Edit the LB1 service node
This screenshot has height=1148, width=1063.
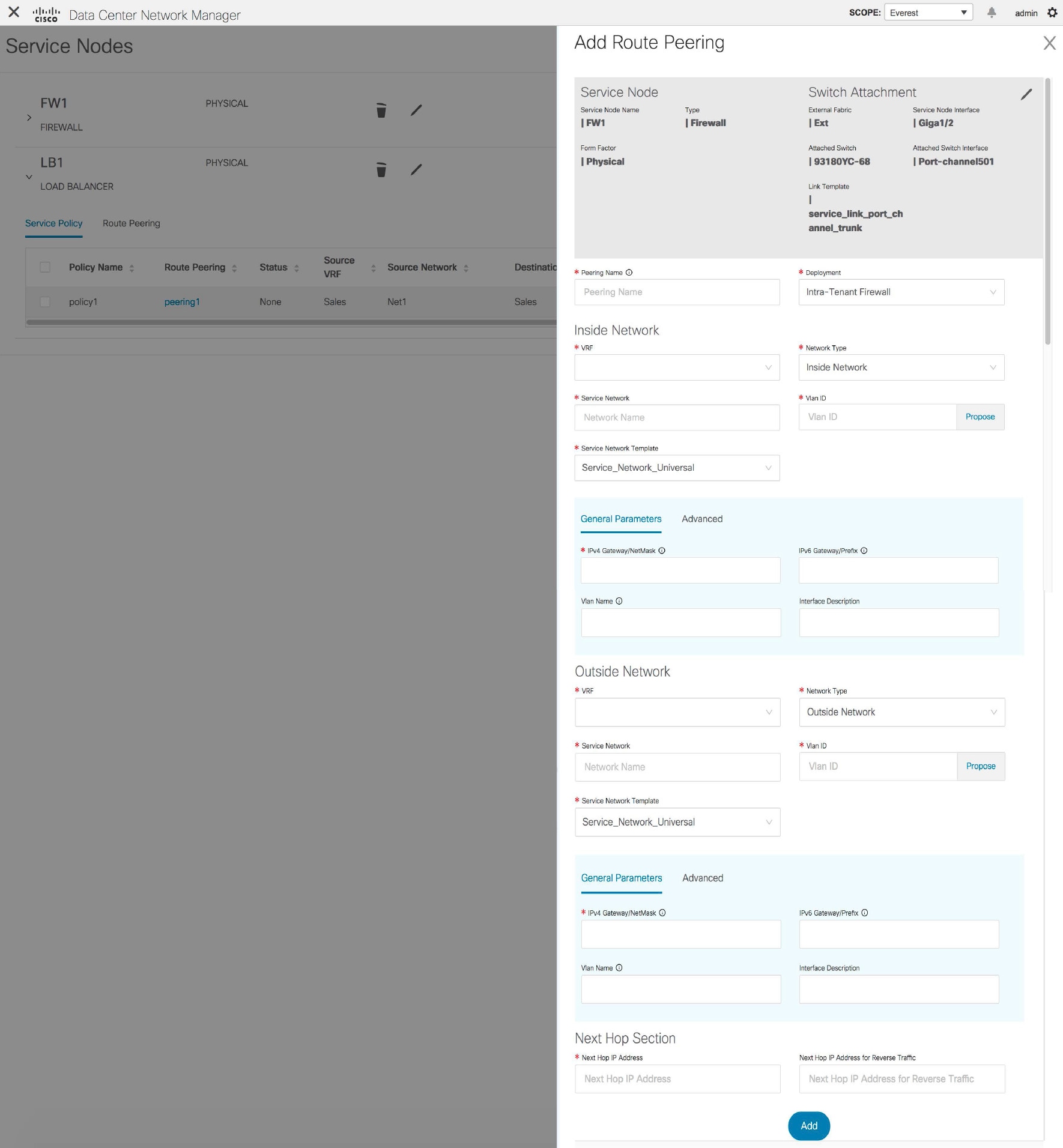tap(416, 169)
